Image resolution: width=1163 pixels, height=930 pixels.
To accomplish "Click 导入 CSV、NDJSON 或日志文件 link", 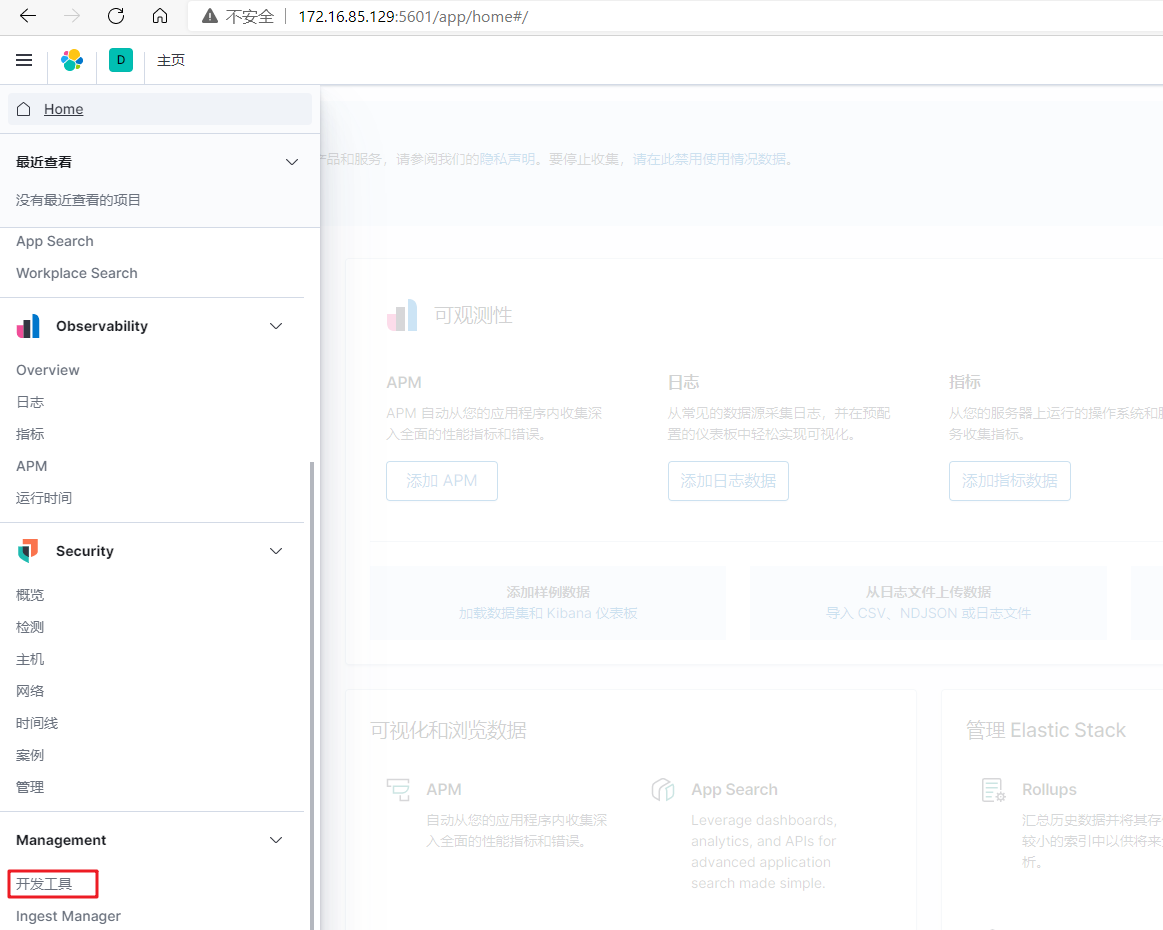I will (929, 613).
